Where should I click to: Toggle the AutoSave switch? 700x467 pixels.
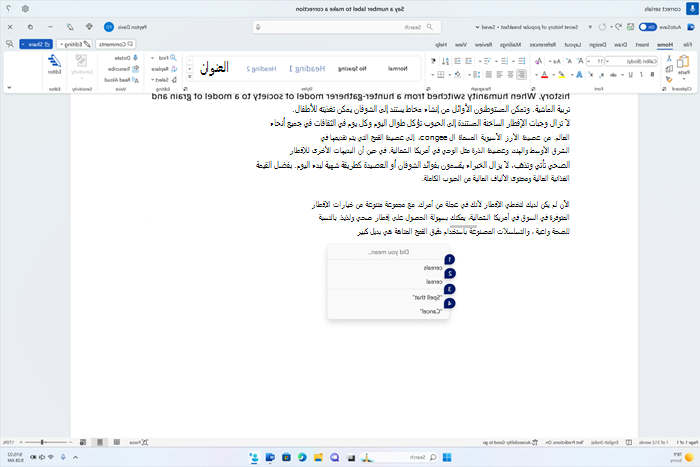pyautogui.click(x=647, y=27)
